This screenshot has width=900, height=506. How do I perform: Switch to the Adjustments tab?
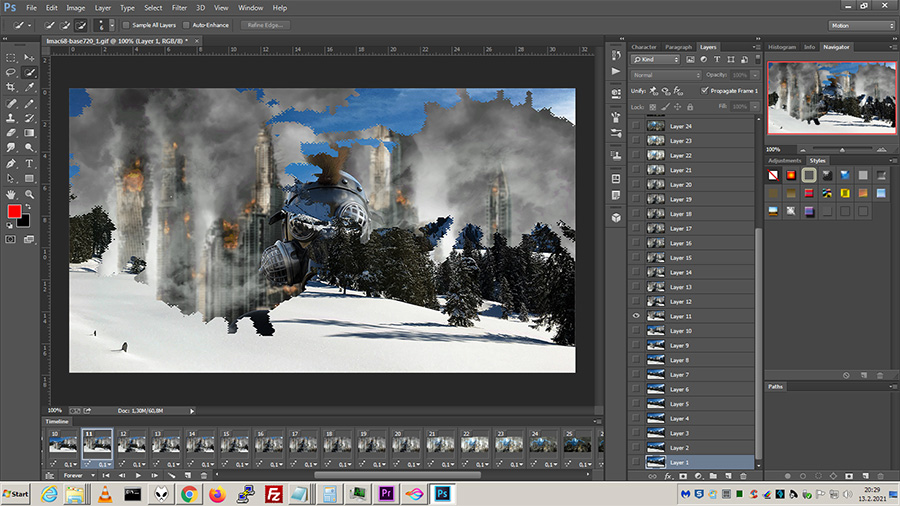coord(784,161)
